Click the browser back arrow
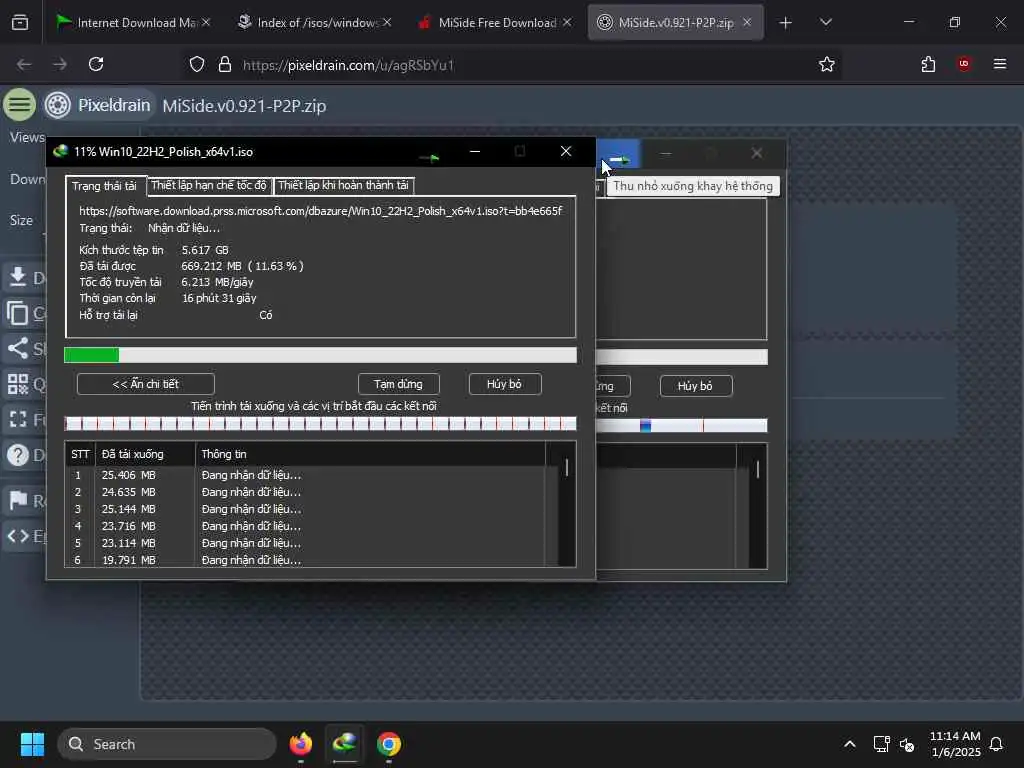 24,64
